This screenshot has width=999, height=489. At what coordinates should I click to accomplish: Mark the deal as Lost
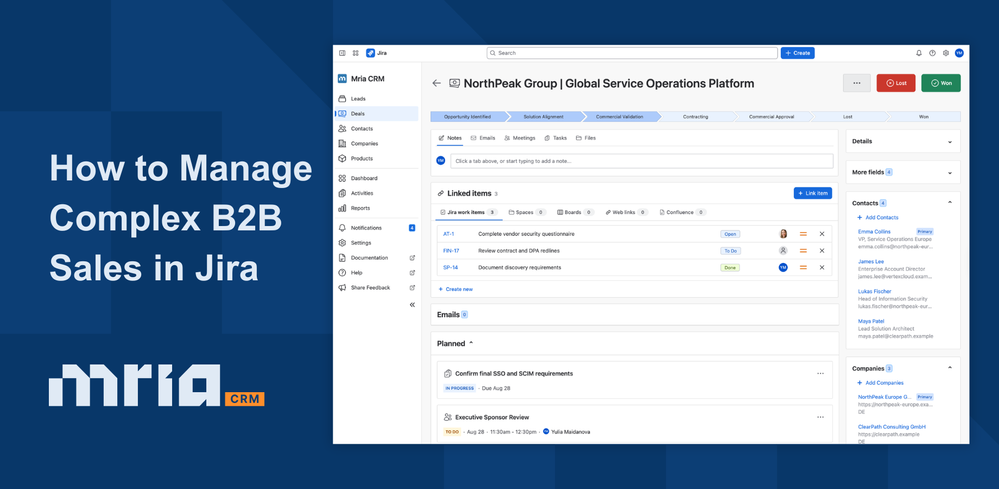pyautogui.click(x=896, y=83)
